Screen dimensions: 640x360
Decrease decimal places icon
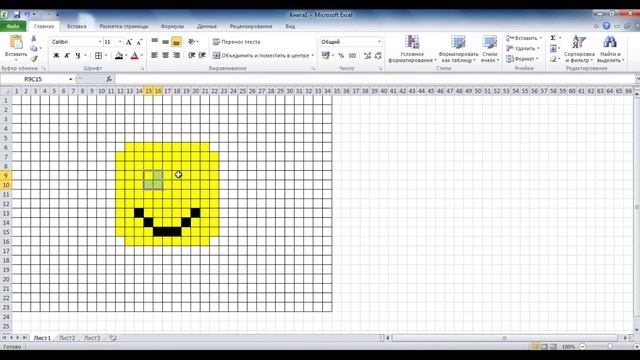pos(378,55)
